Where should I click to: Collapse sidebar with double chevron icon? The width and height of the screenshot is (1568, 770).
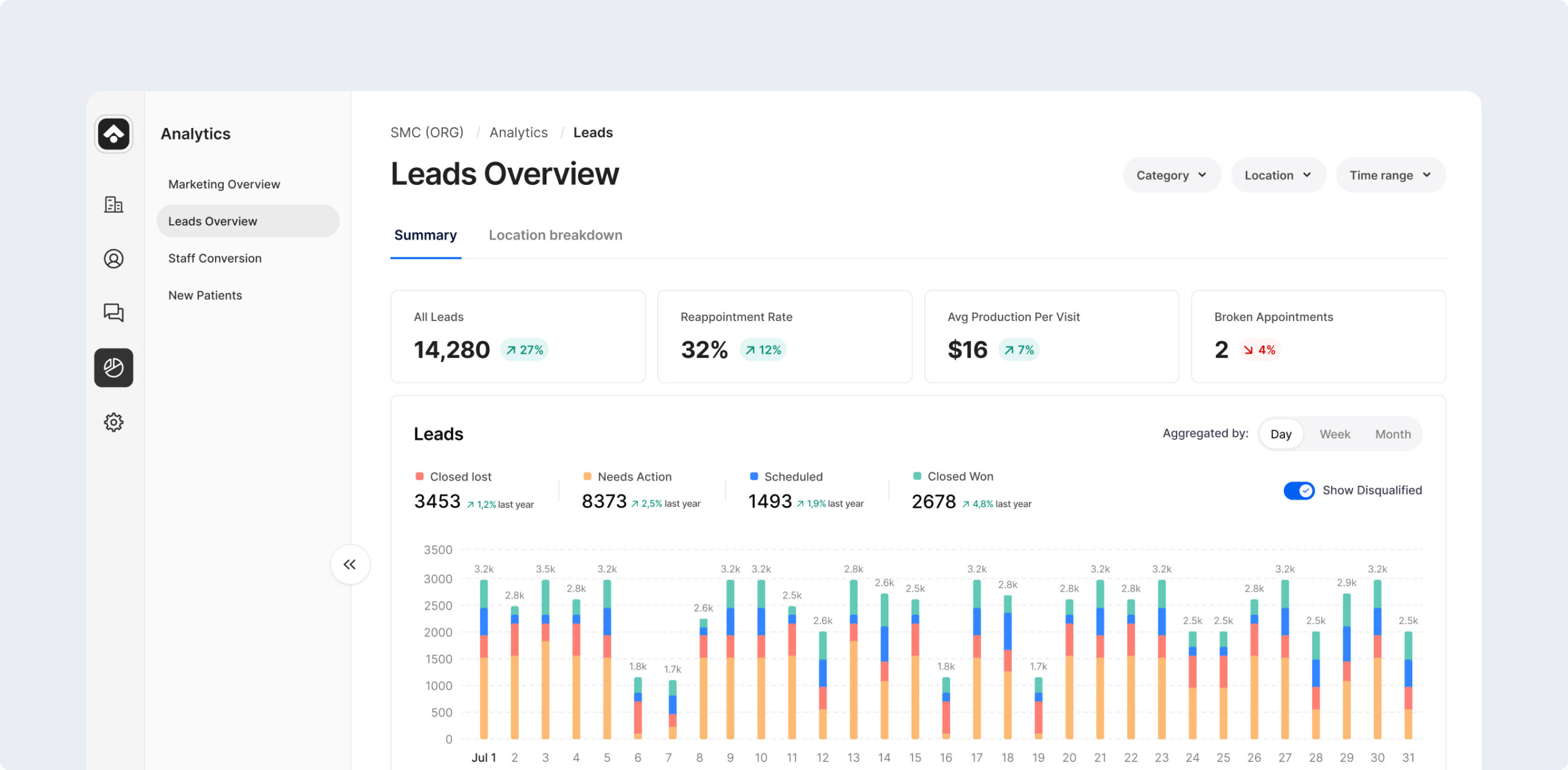(x=350, y=564)
